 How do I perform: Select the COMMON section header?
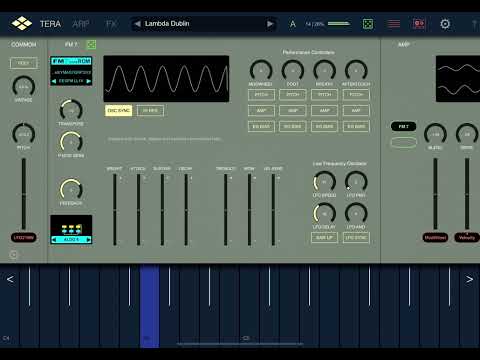click(24, 44)
